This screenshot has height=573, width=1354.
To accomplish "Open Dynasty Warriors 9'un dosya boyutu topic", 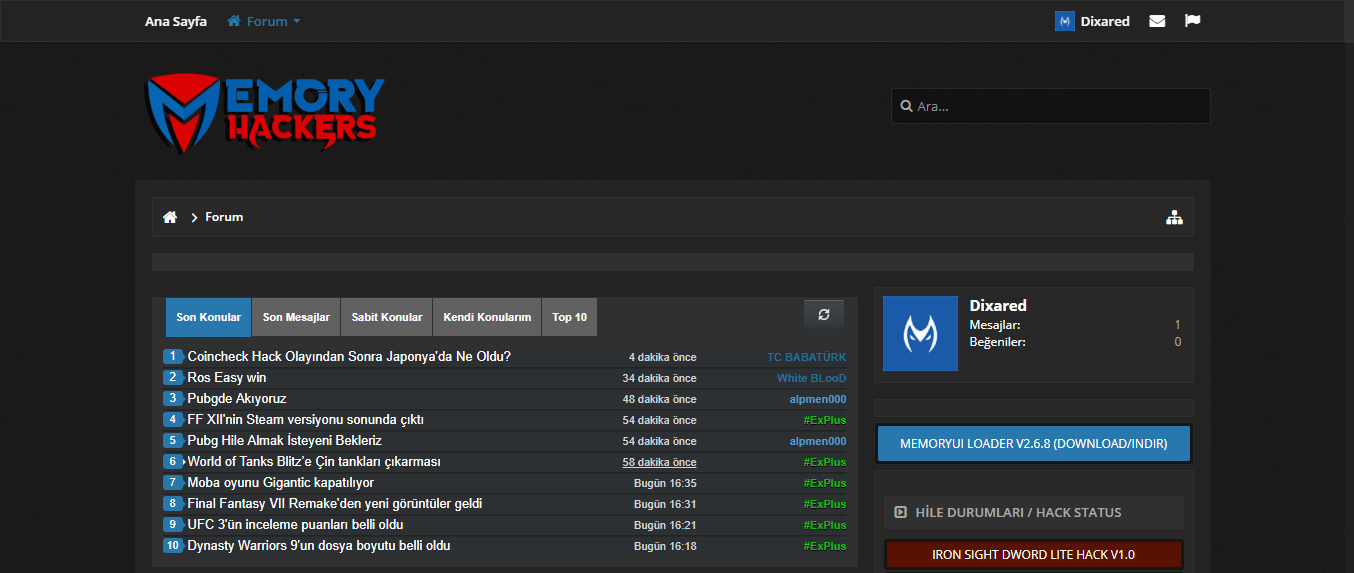I will click(x=319, y=546).
